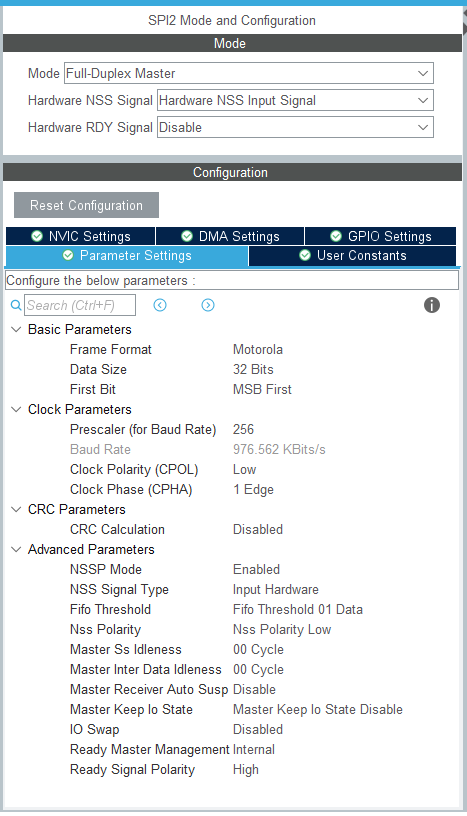
Task: Click the search magnifier icon
Action: tap(16, 305)
